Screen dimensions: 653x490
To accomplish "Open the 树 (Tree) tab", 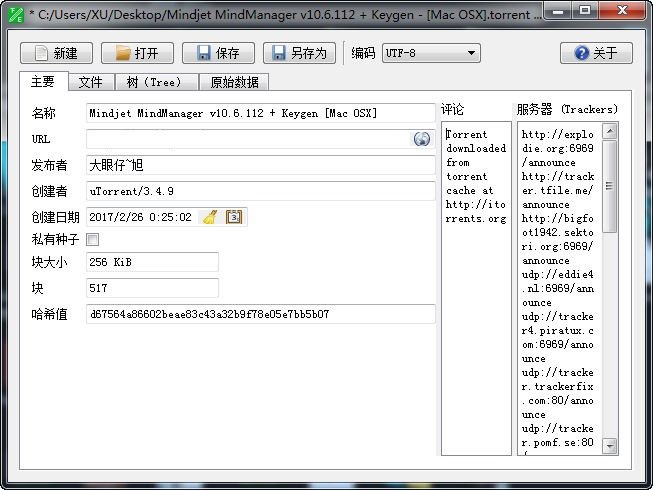I will coord(156,82).
